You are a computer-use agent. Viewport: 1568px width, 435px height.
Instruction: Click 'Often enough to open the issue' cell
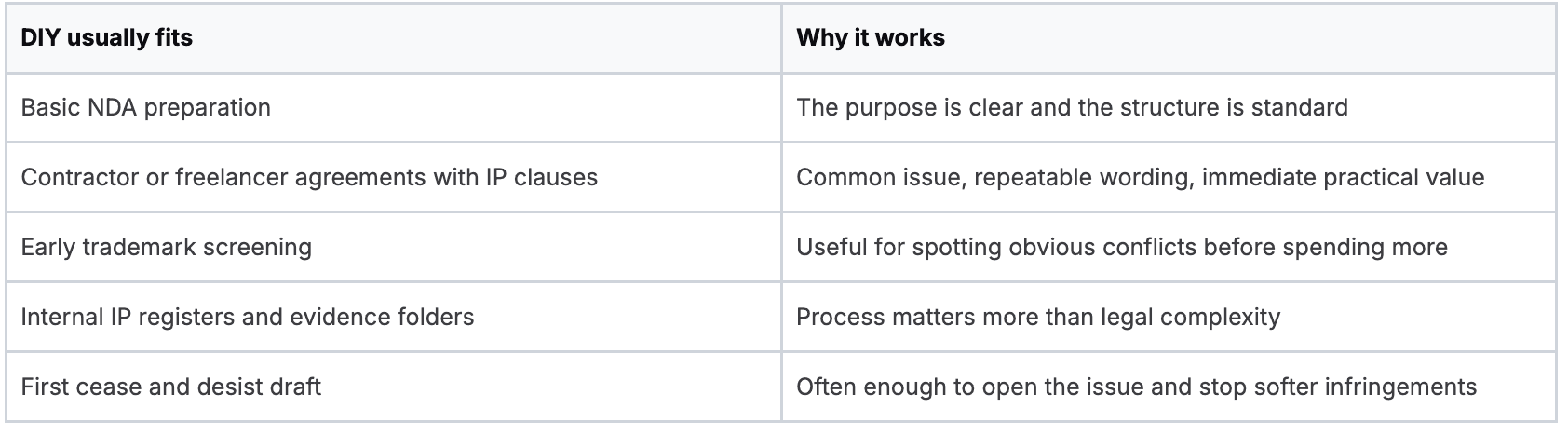pyautogui.click(x=1169, y=387)
